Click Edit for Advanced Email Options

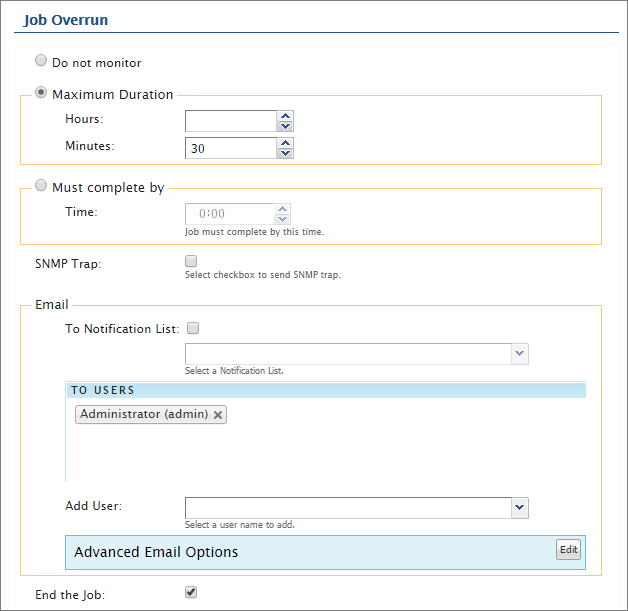568,549
